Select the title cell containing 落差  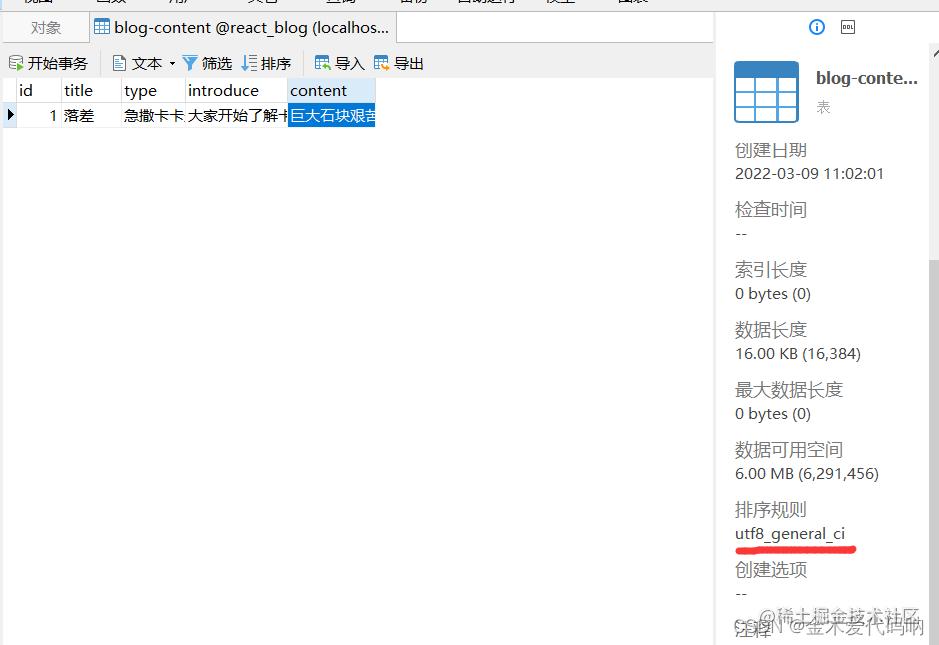click(90, 116)
